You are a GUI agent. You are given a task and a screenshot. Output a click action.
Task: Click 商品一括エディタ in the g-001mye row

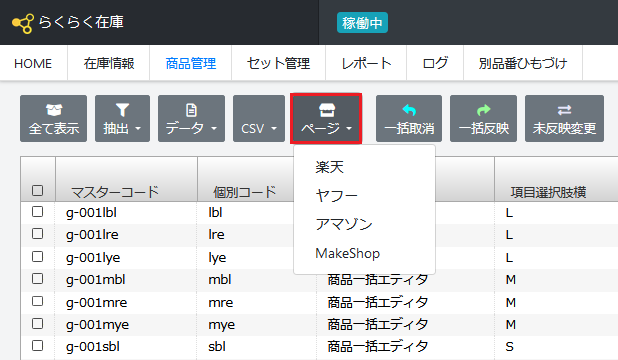(378, 325)
